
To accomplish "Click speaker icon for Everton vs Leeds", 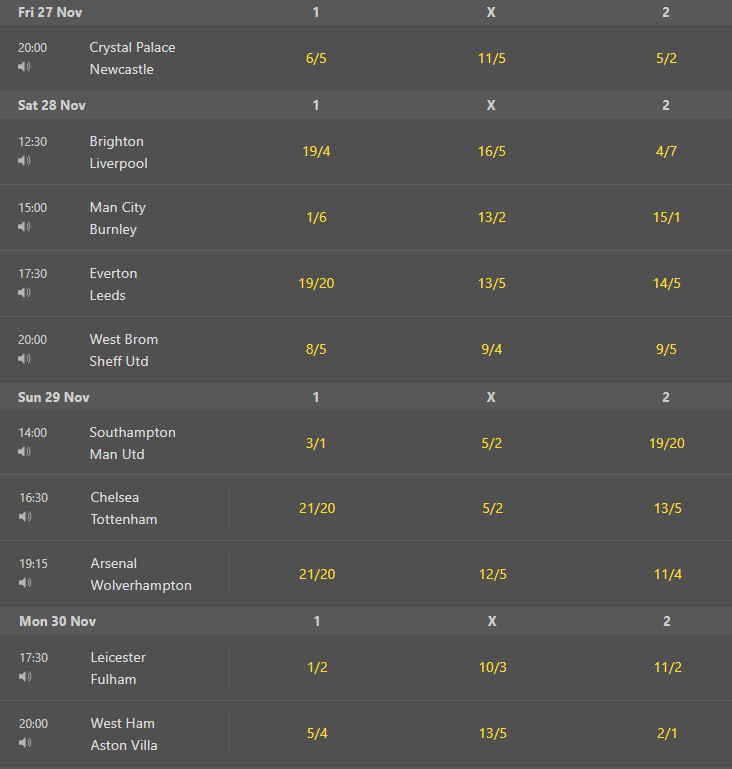I will click(x=25, y=292).
